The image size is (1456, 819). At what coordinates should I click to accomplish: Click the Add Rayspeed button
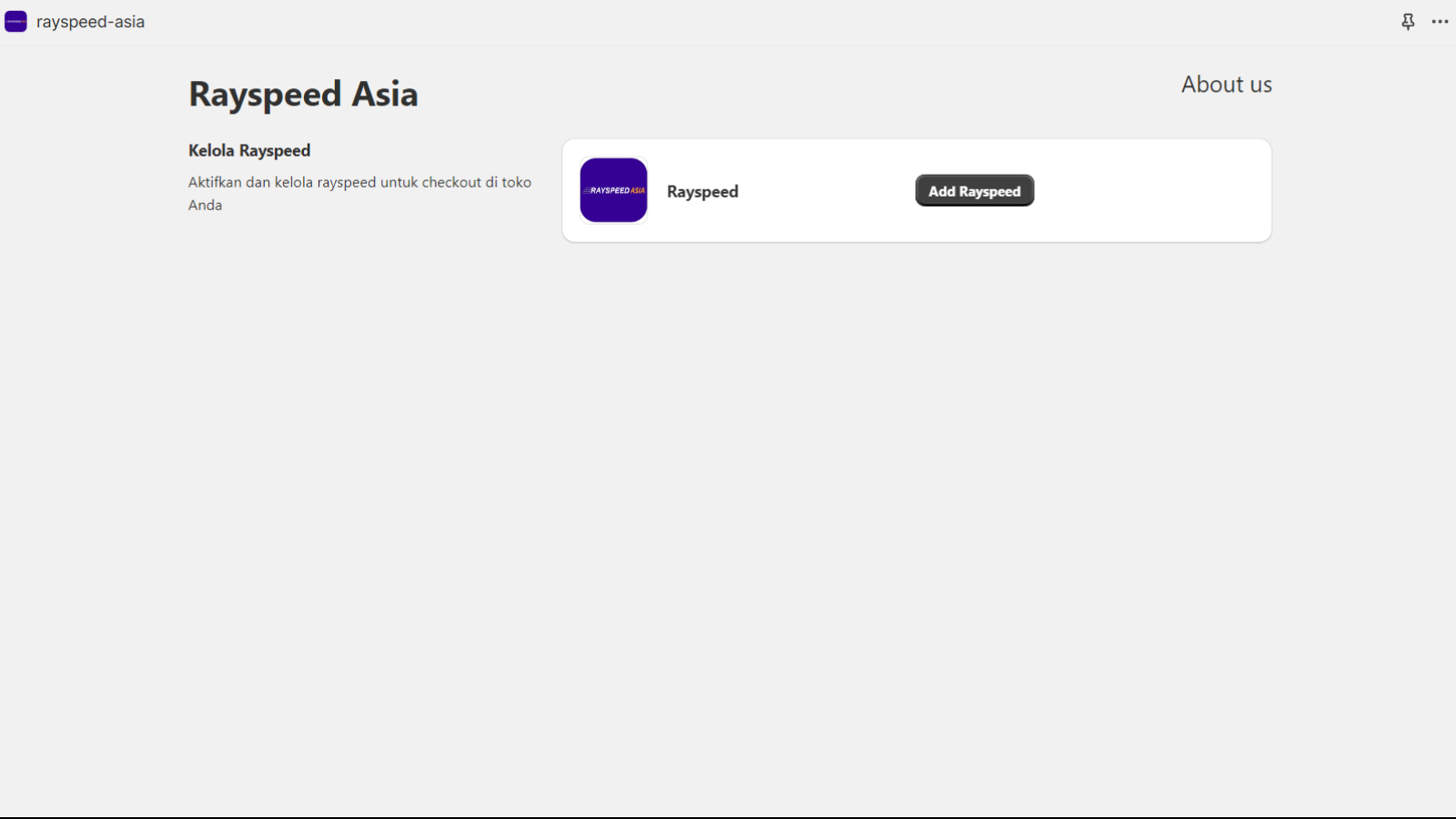(975, 191)
